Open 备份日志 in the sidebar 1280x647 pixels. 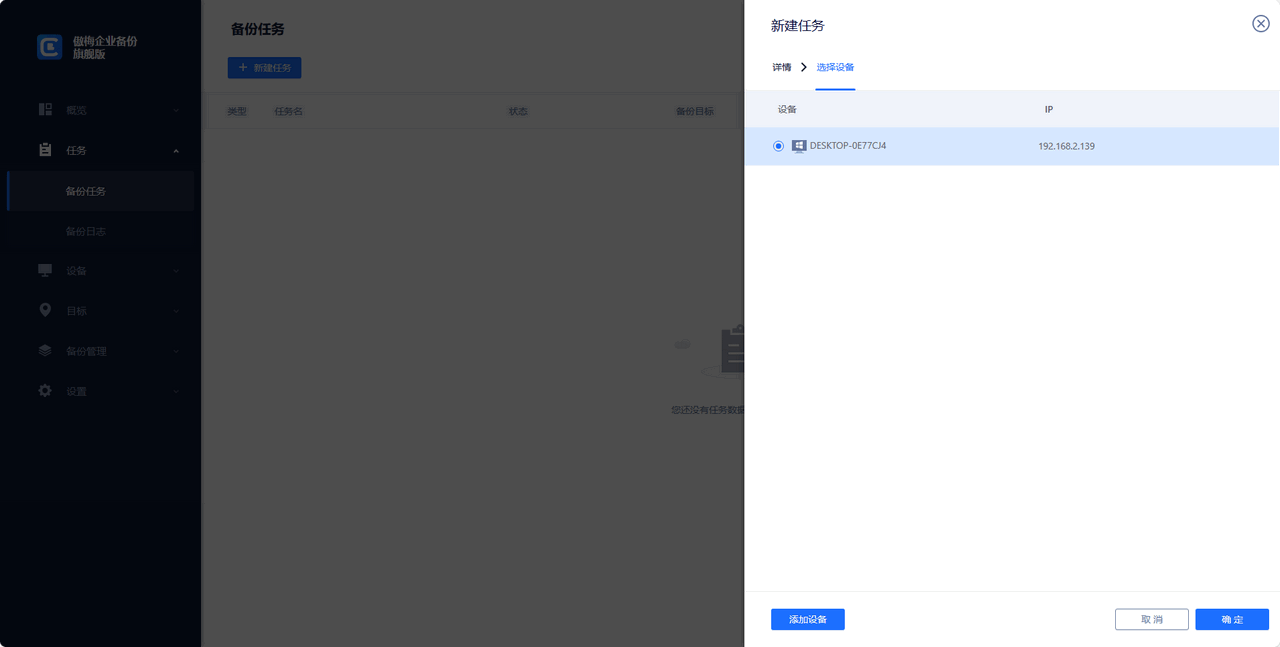click(x=86, y=231)
